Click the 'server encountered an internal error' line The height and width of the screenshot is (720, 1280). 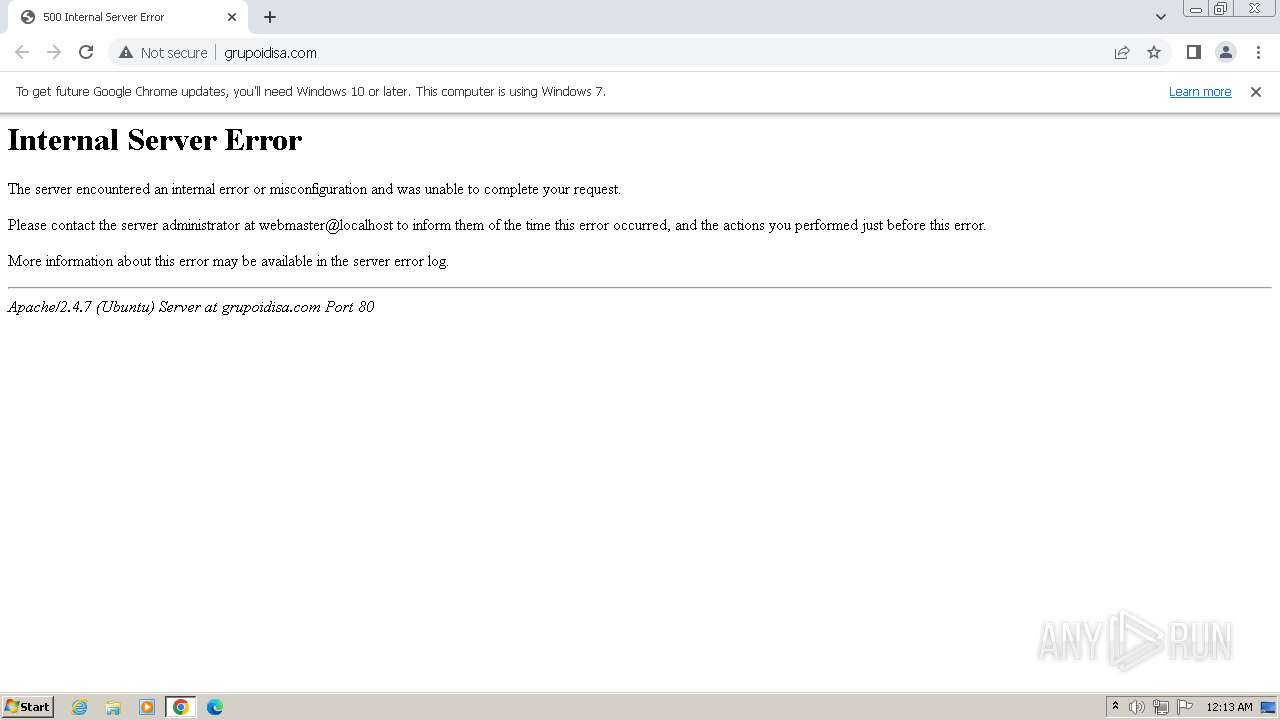[314, 189]
